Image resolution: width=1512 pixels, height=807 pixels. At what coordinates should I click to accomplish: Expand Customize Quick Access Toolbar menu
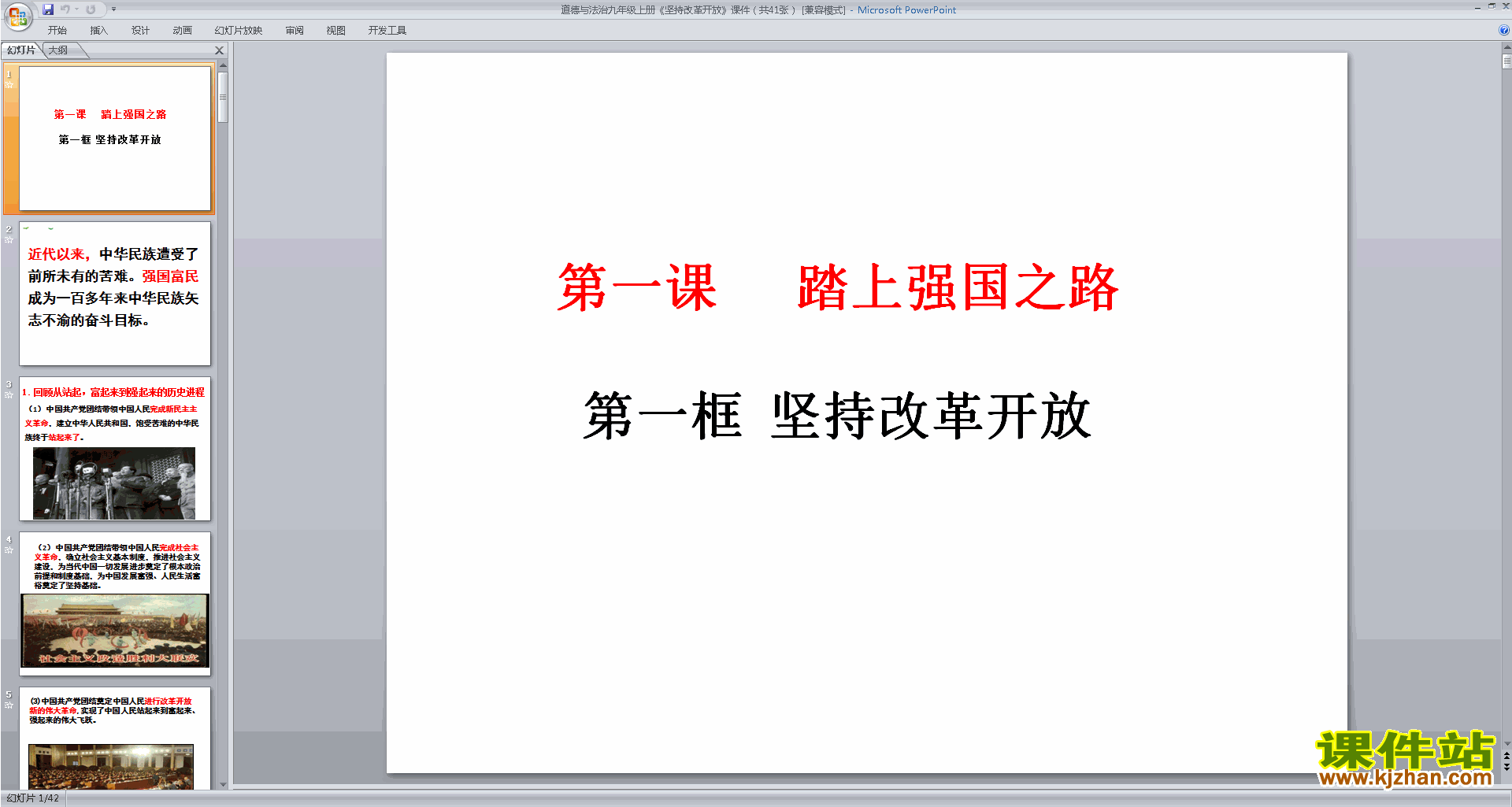pyautogui.click(x=113, y=9)
